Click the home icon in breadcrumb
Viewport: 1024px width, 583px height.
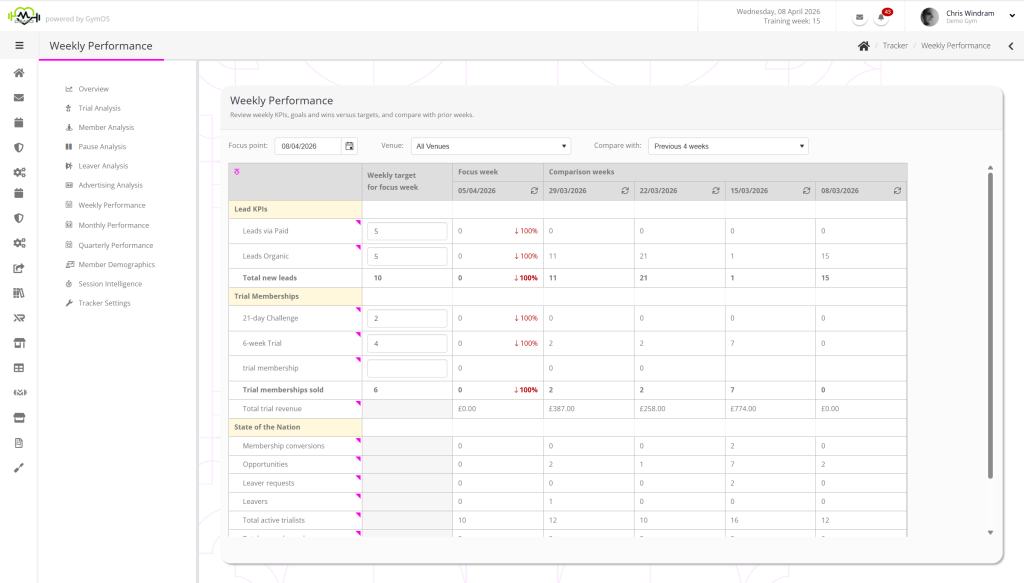(x=863, y=46)
